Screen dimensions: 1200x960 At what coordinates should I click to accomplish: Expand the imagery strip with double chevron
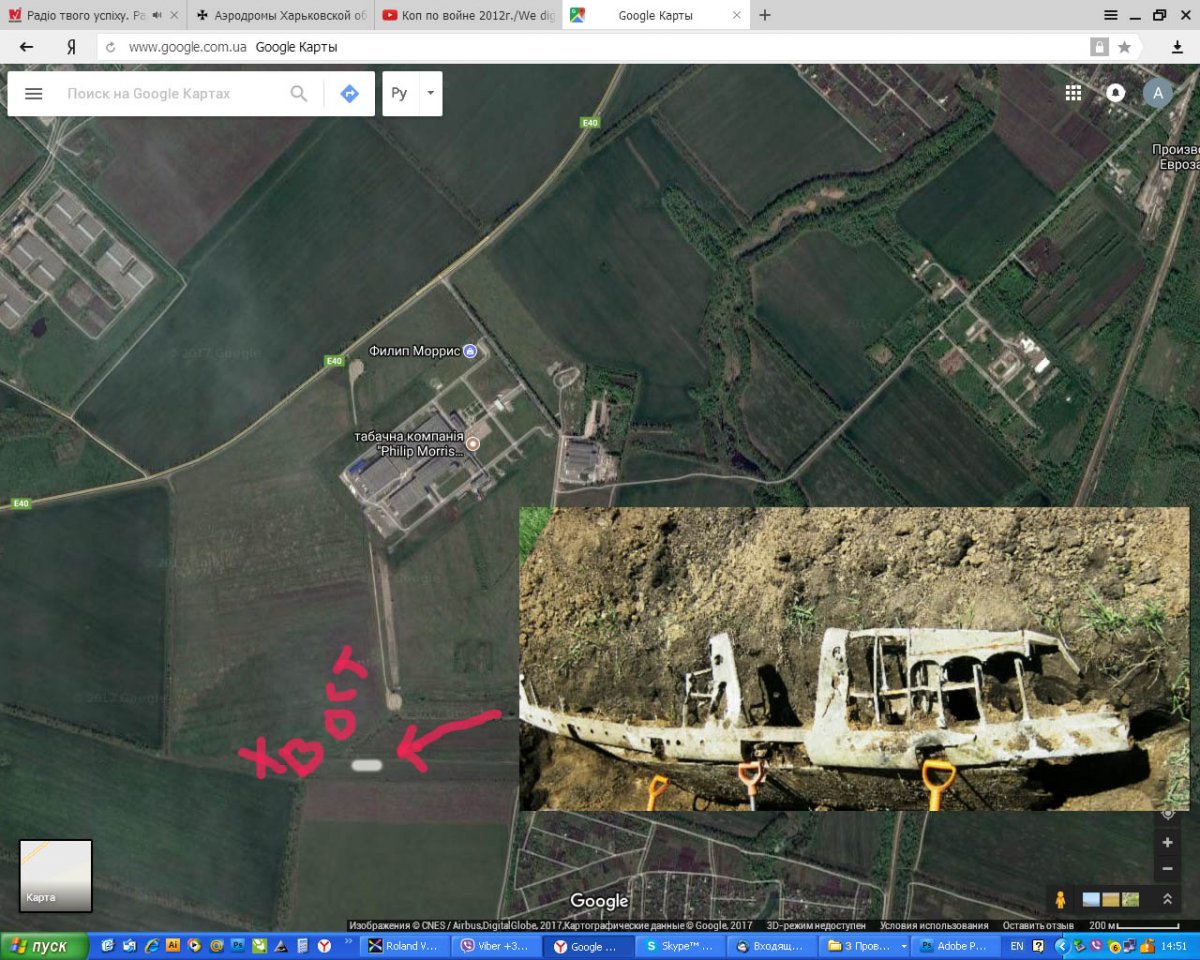point(1167,899)
